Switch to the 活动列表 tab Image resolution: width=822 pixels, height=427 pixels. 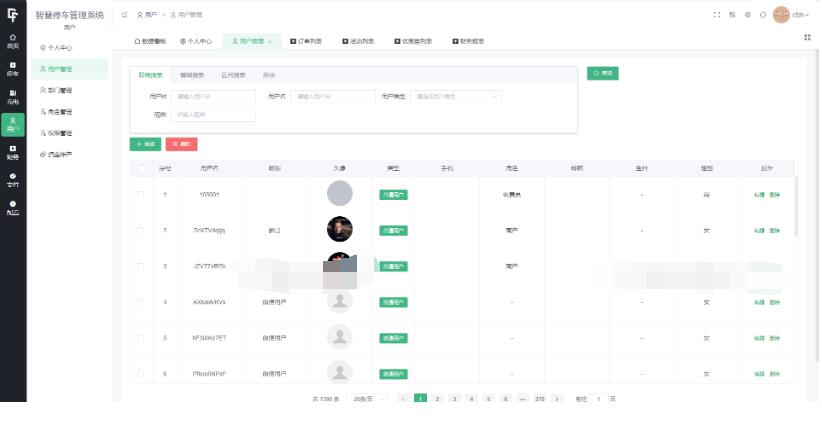358,41
